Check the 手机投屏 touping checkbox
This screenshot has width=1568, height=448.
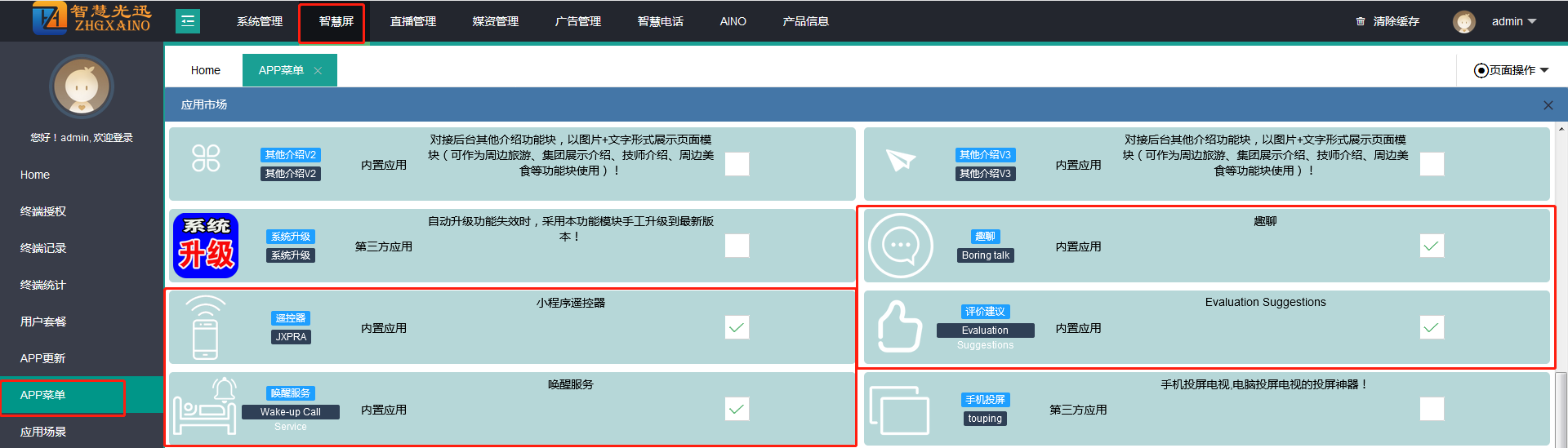[x=1431, y=409]
